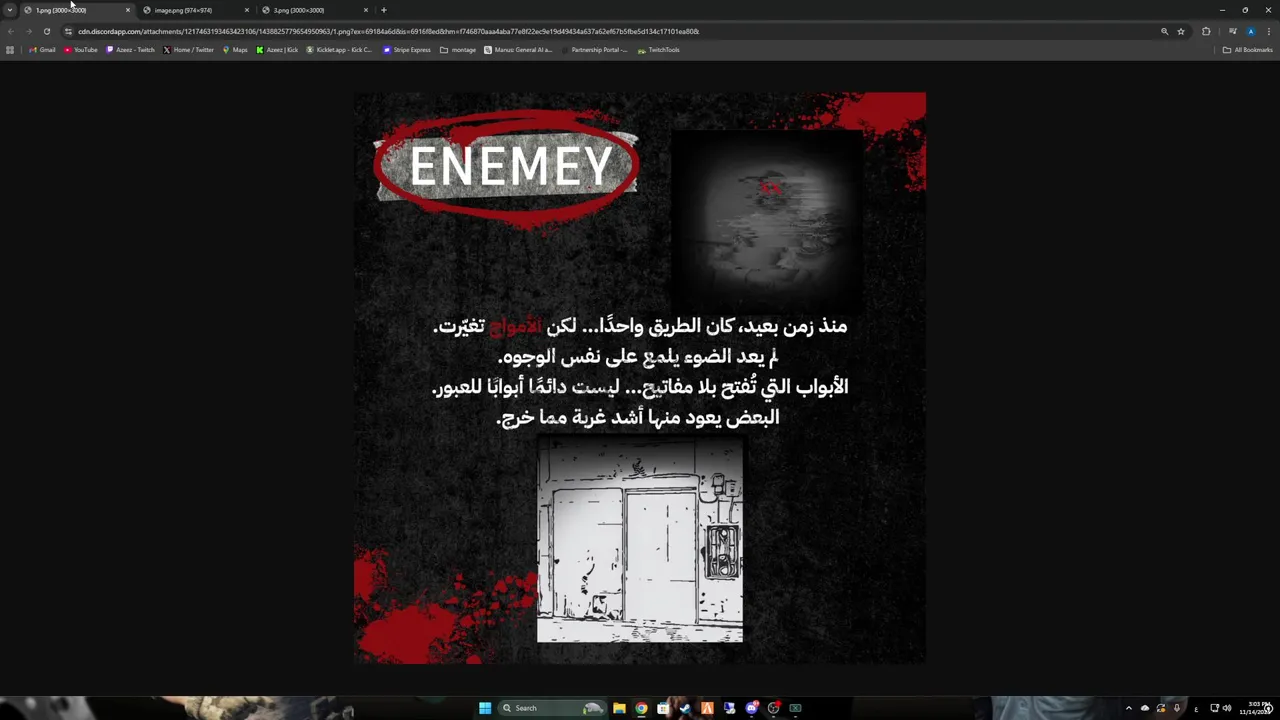Screen dimensions: 1280x720
Task: Open the Home / Twitter bookmark
Action: 189,50
